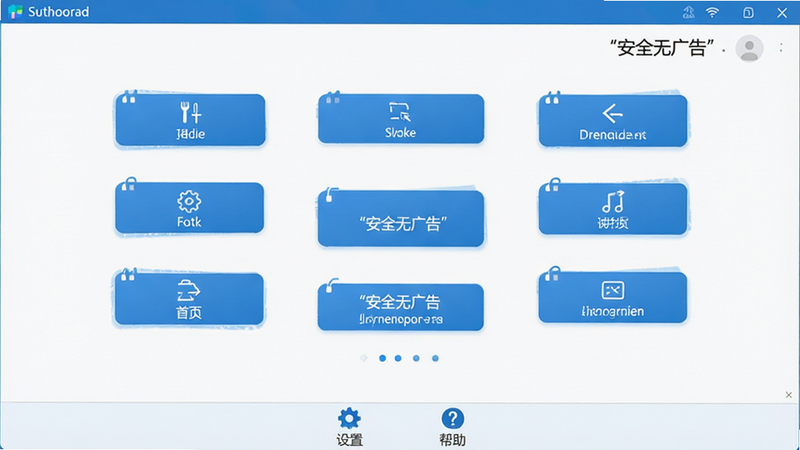
Task: Click the bottom center tile with "安全无广告" text
Action: [x=401, y=307]
